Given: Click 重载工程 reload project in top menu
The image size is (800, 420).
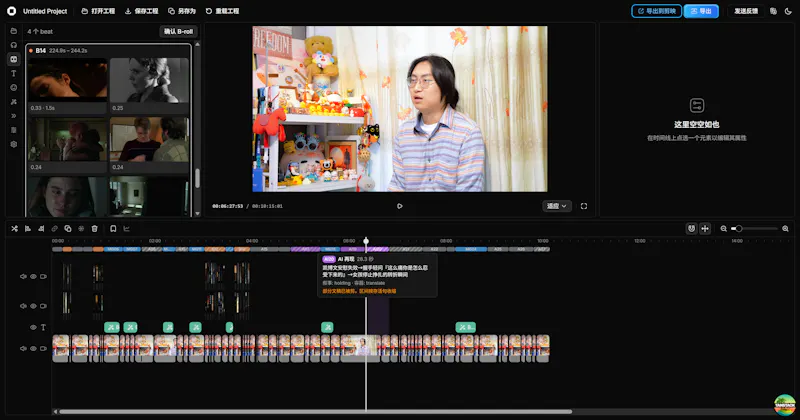Looking at the screenshot, I should pyautogui.click(x=222, y=11).
